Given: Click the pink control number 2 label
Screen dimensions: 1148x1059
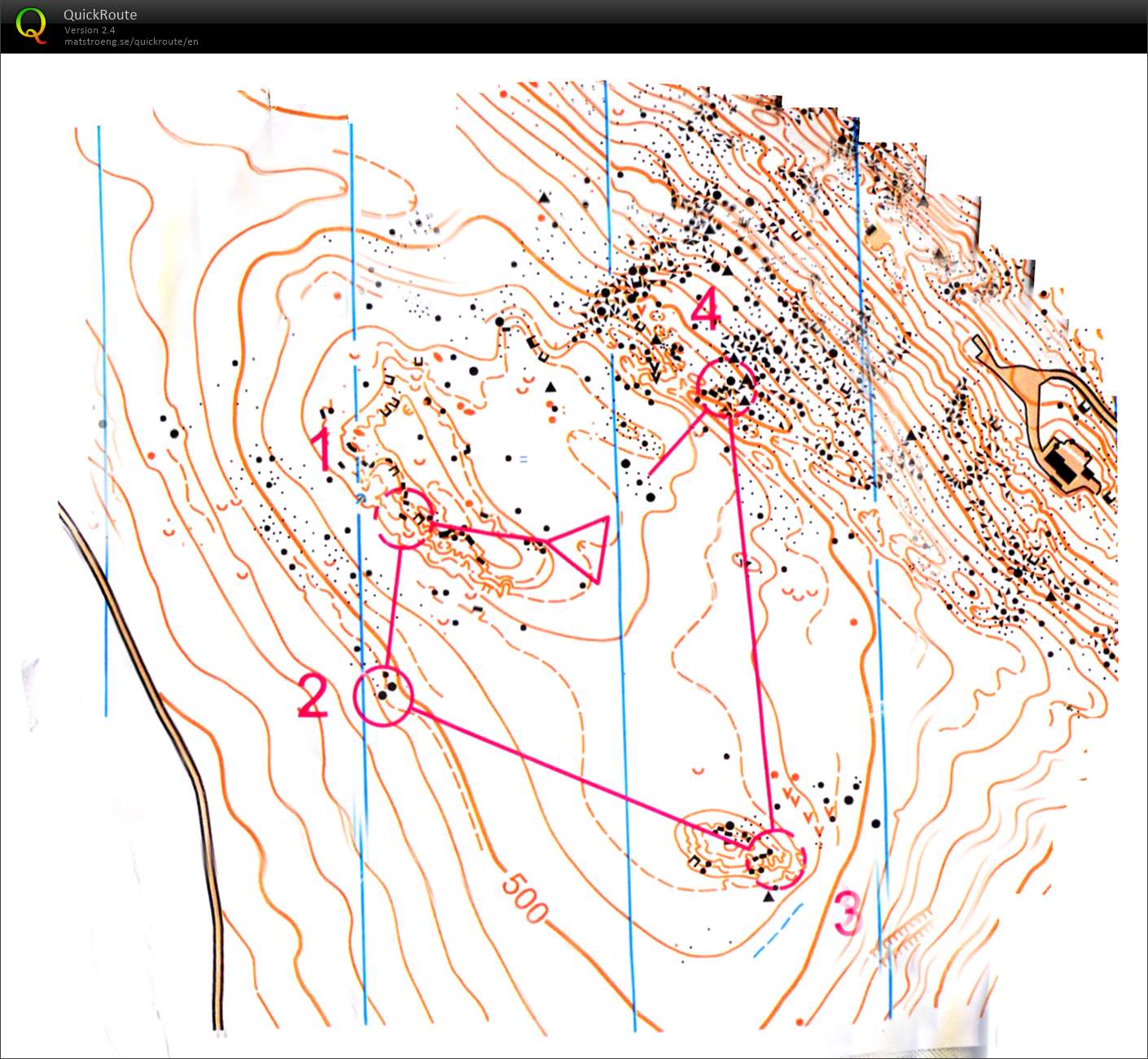Looking at the screenshot, I should coord(312,696).
